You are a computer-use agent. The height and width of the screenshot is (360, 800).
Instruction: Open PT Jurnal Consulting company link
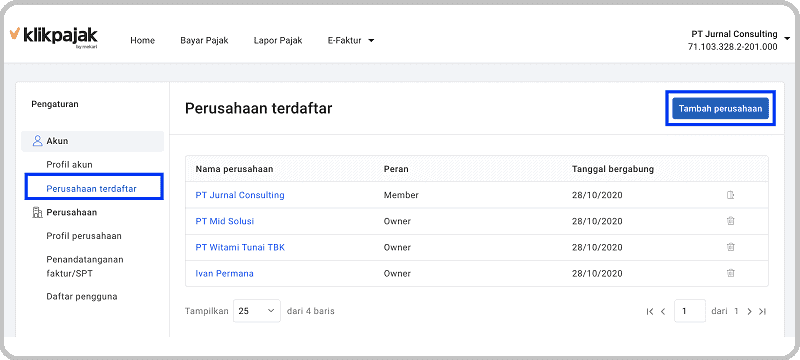(x=240, y=195)
